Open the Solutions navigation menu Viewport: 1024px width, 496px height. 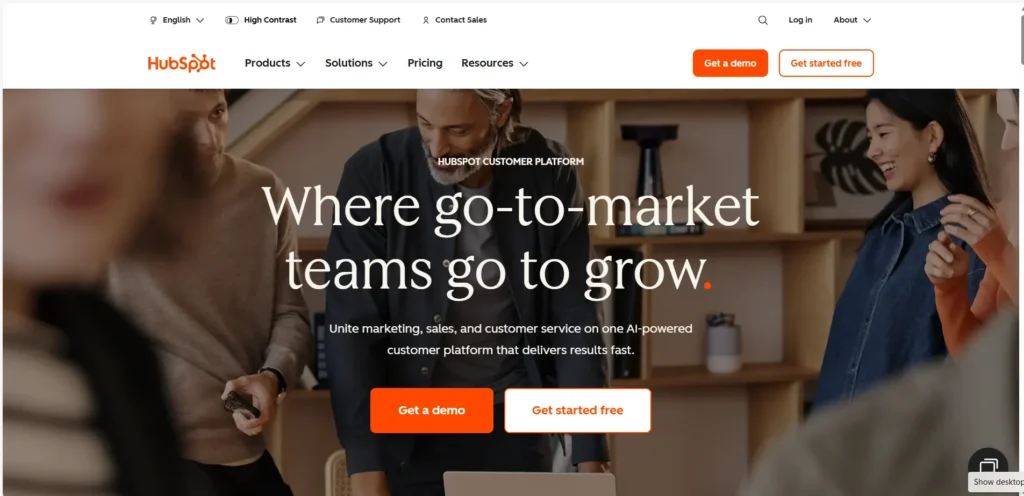[x=357, y=63]
